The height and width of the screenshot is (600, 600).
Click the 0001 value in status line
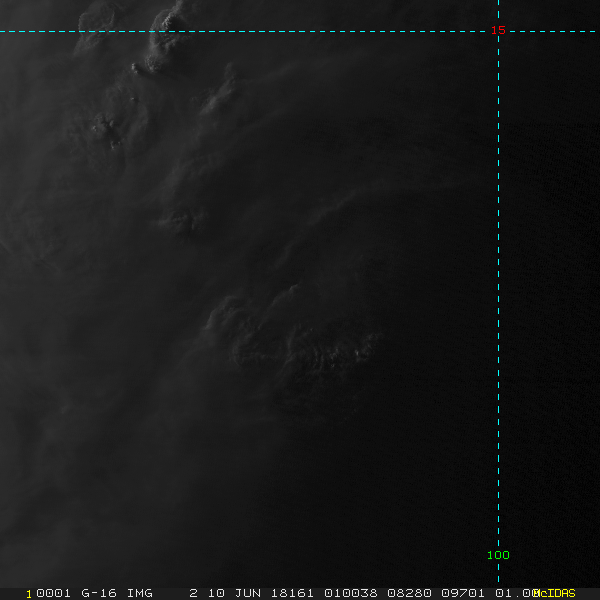point(53,593)
